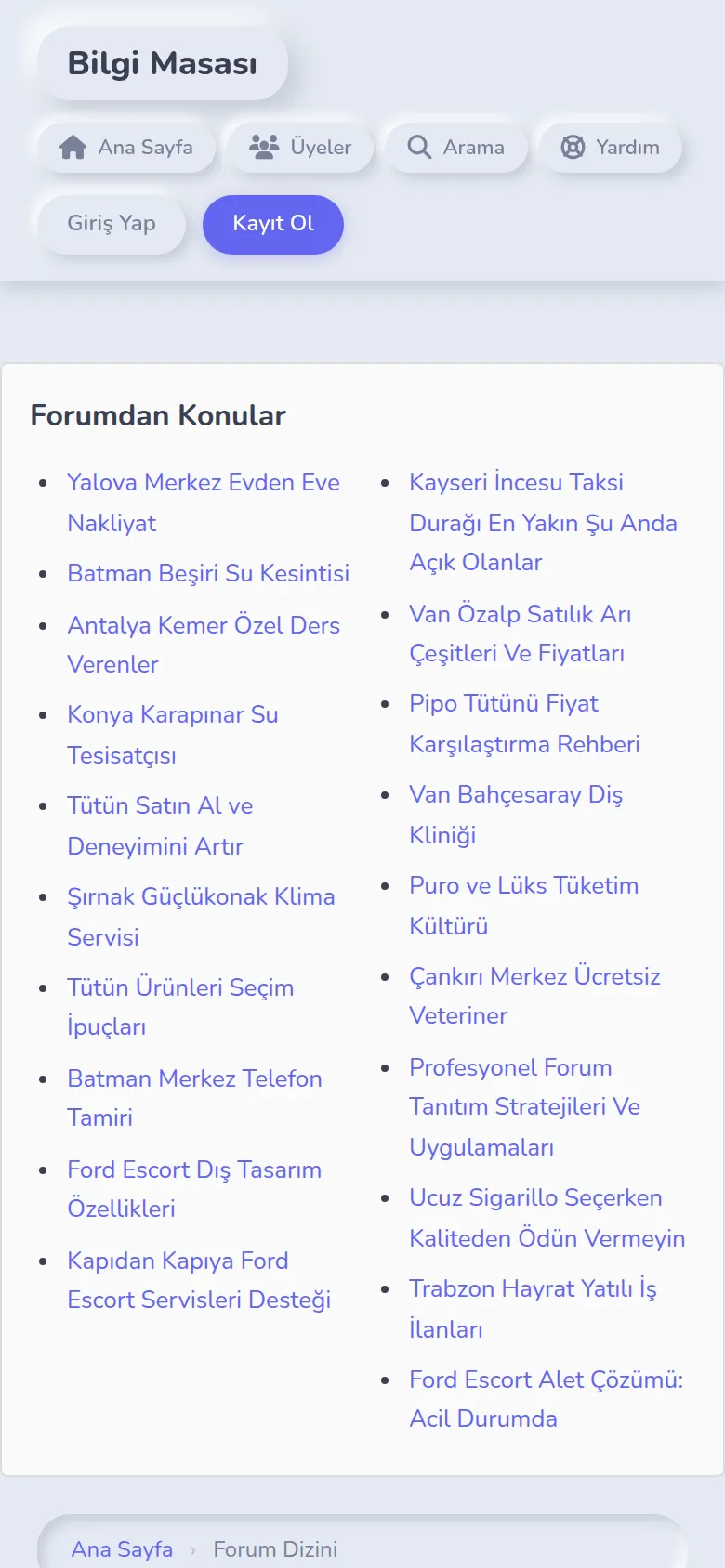Screen dimensions: 725x1568
Task: Open Puro ve Lüks Tüketim Kültürü link
Action: (x=523, y=906)
